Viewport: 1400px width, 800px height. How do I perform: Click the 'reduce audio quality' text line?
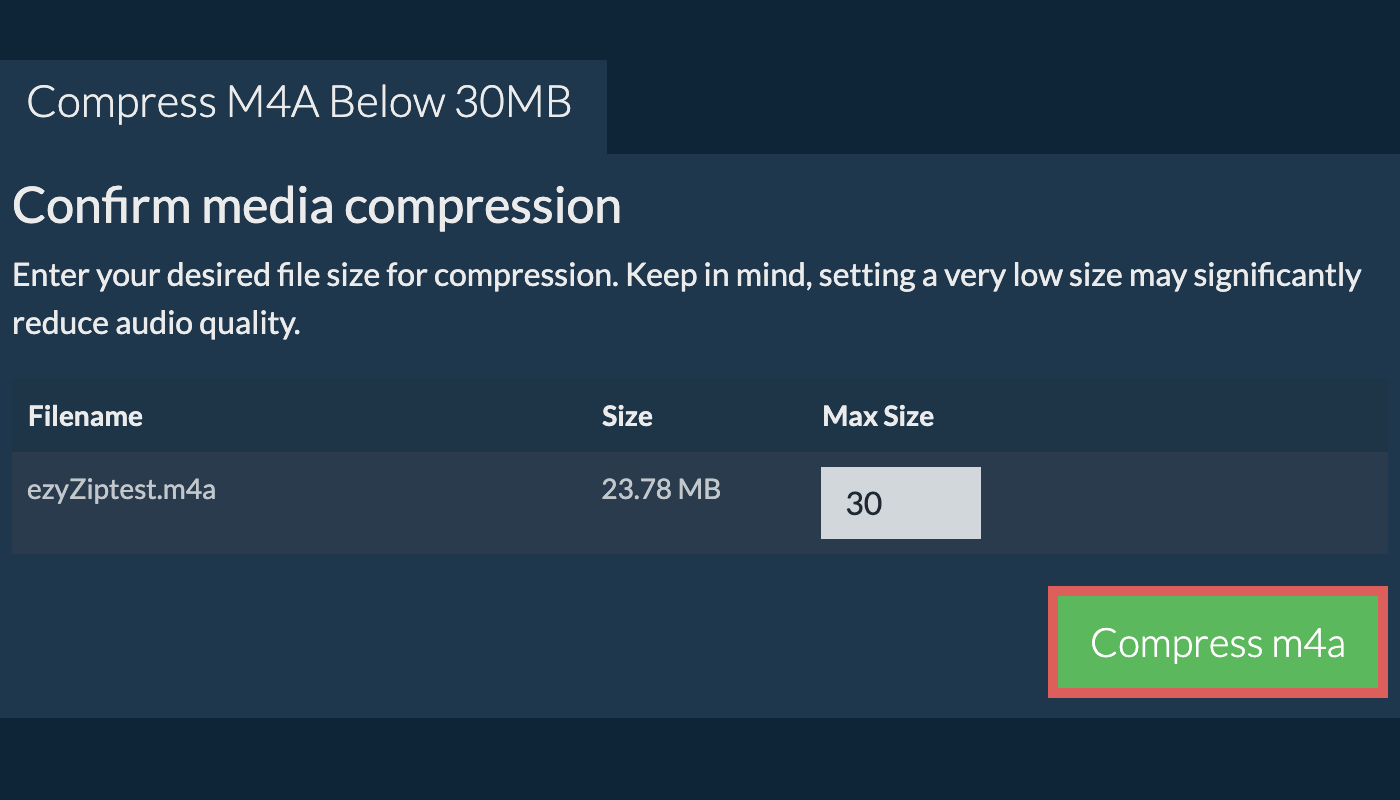[156, 324]
